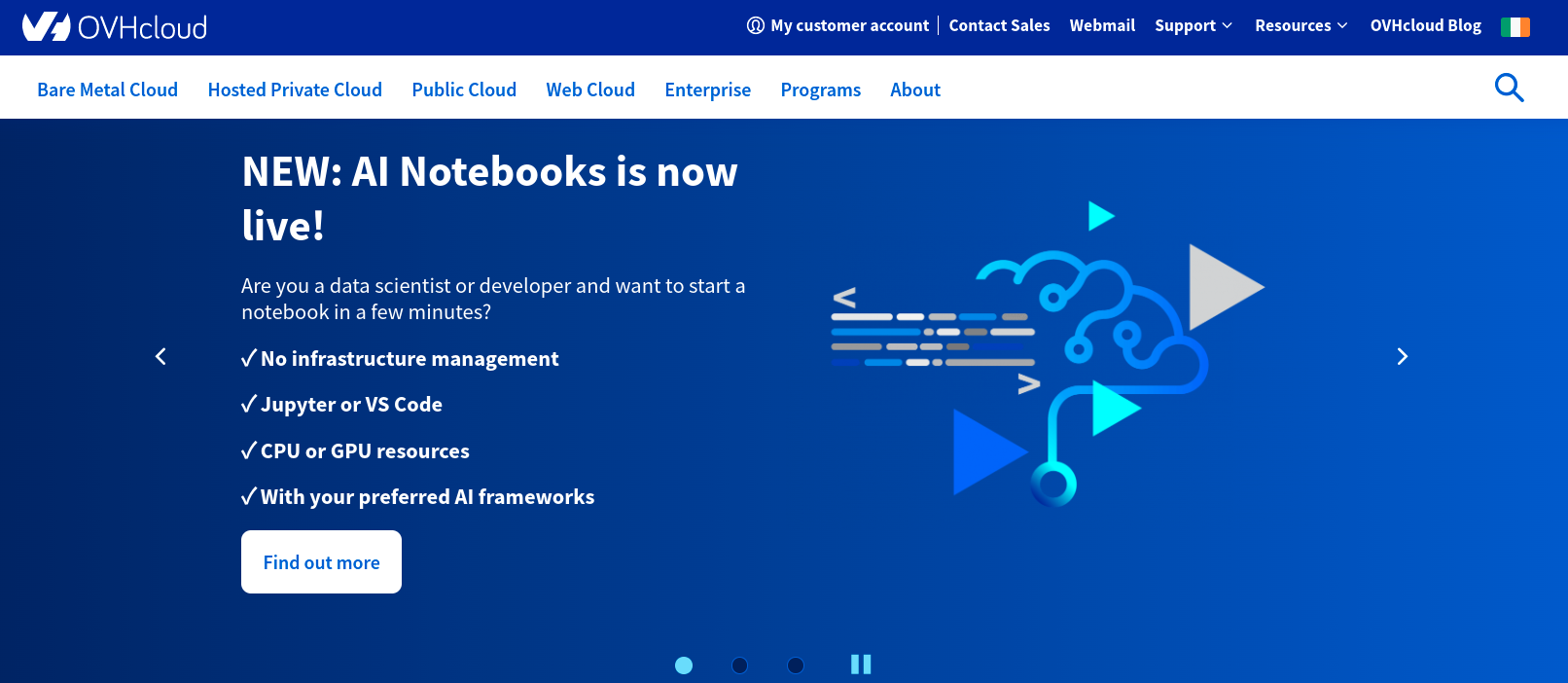Expand the Resources dropdown

[x=1301, y=25]
